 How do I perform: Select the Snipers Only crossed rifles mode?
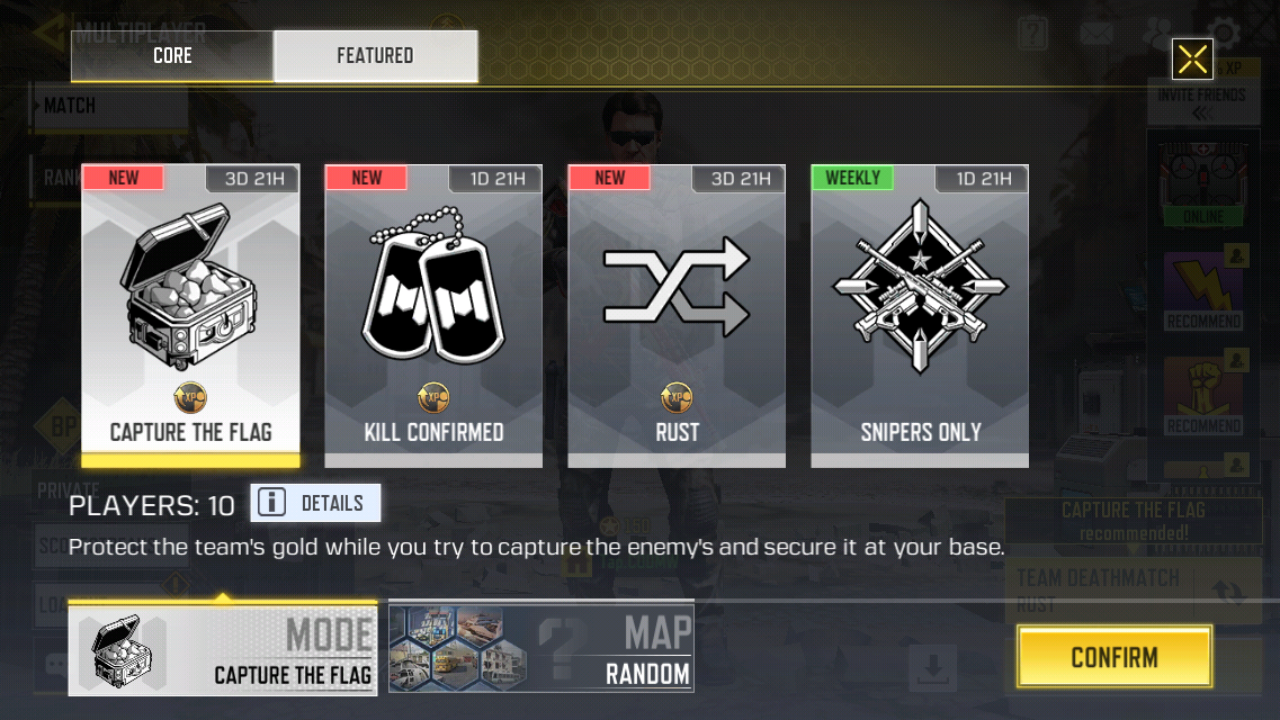(x=920, y=315)
